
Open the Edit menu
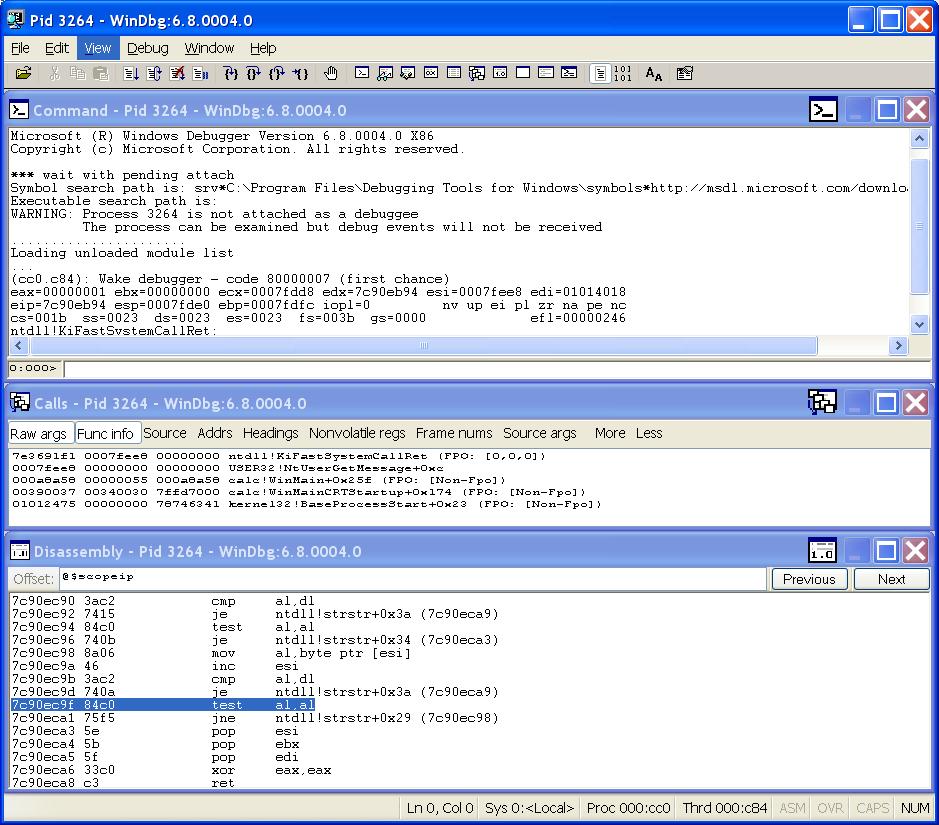point(57,48)
